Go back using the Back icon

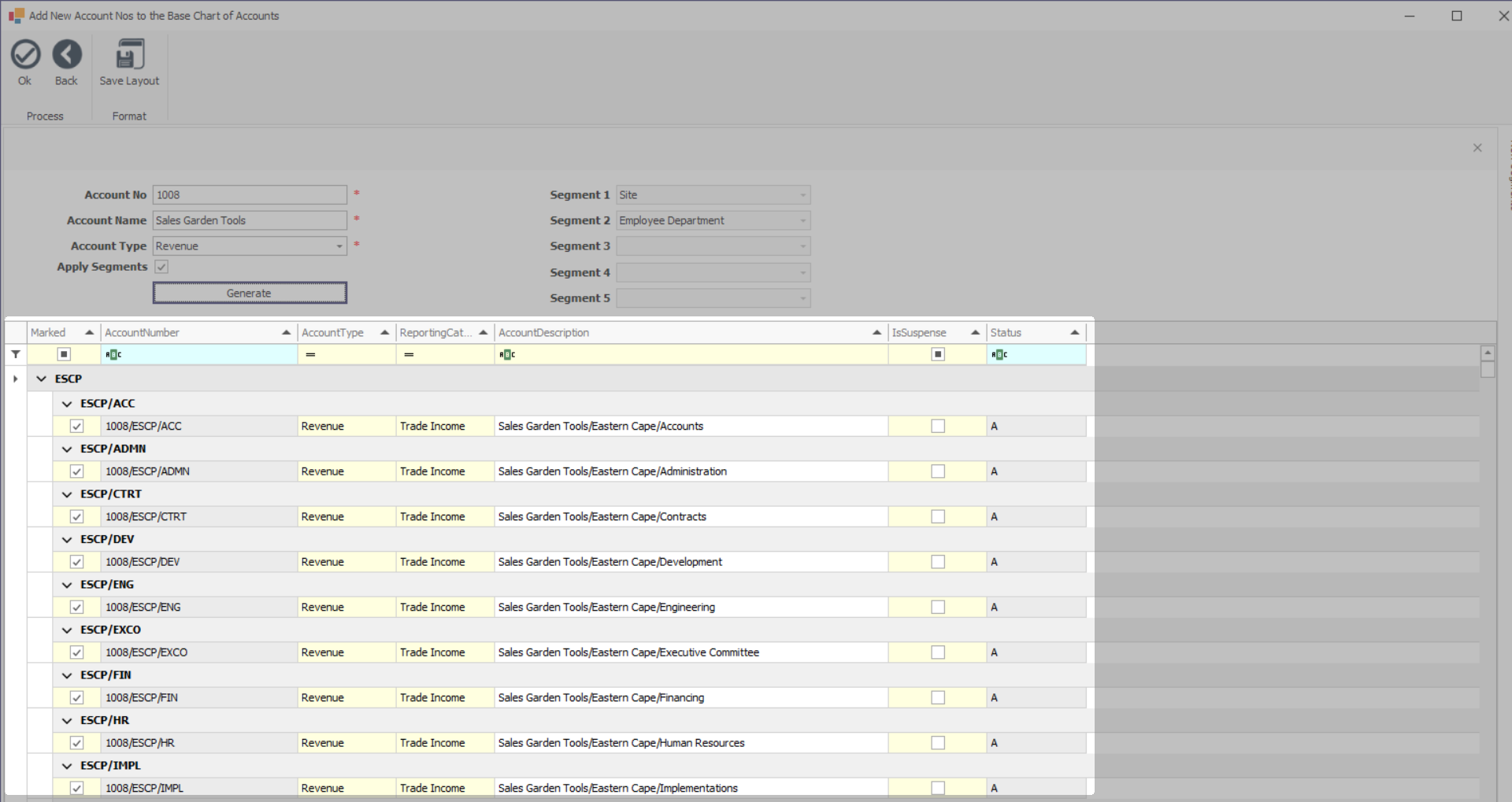coord(67,55)
